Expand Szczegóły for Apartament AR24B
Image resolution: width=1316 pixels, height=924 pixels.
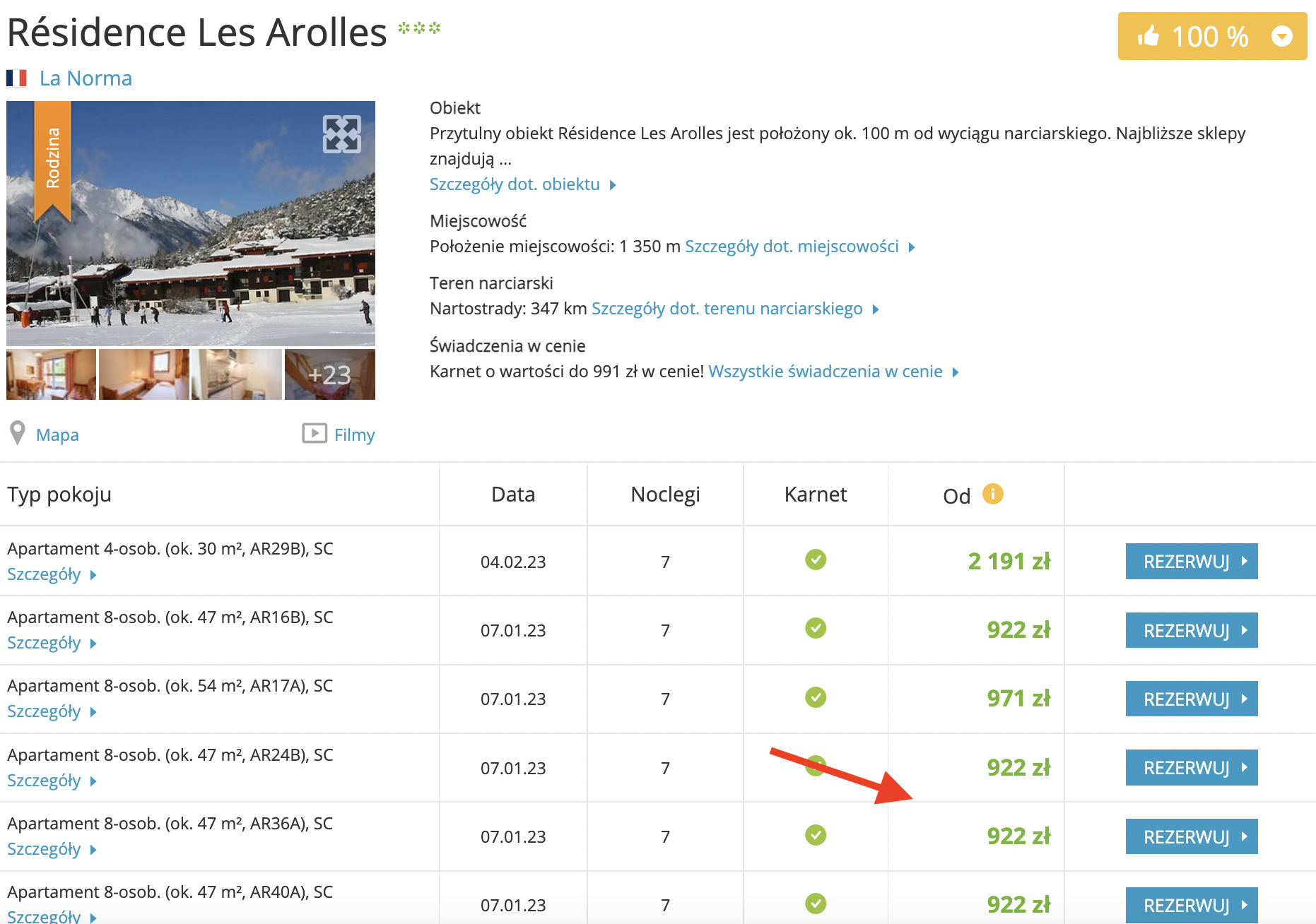coord(52,781)
